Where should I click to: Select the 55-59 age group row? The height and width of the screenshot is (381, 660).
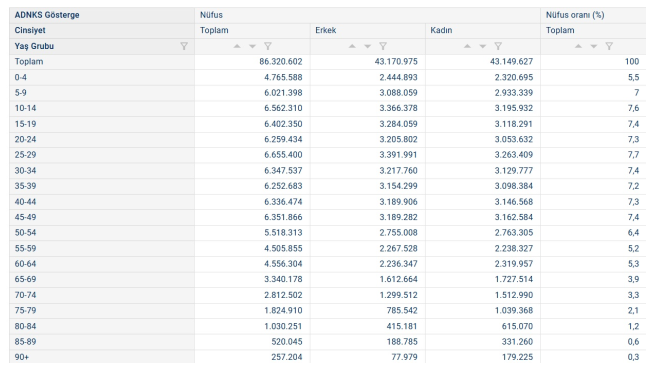pyautogui.click(x=102, y=249)
